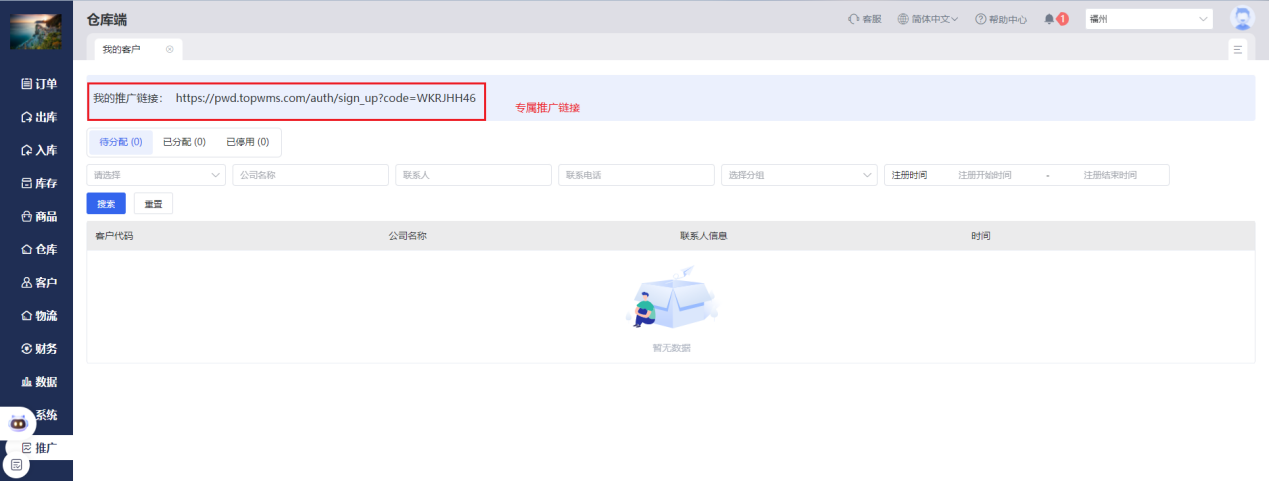The height and width of the screenshot is (481, 1269).
Task: Click the chatbot robot icon in sidebar
Action: coord(18,423)
